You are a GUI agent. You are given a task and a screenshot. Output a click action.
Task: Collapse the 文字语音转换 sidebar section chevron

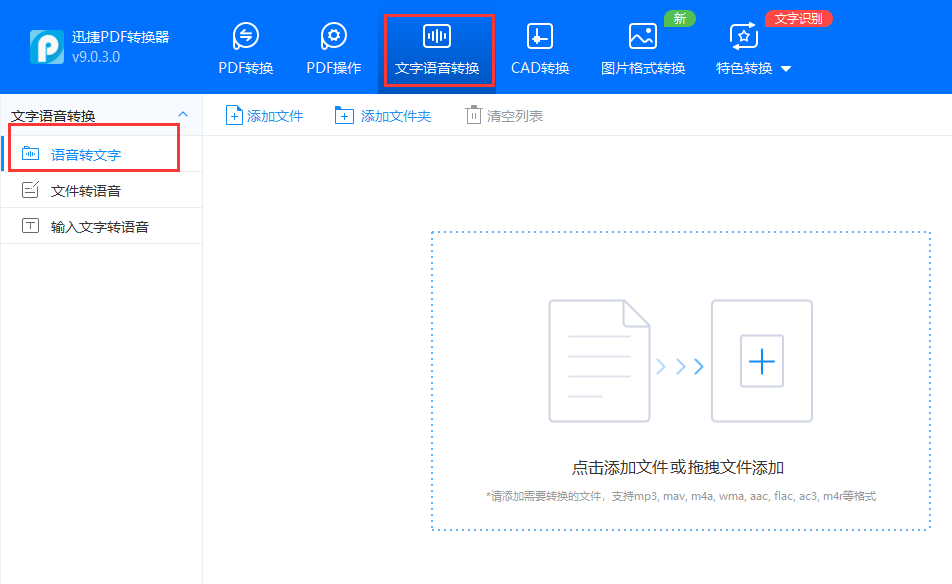[182, 115]
